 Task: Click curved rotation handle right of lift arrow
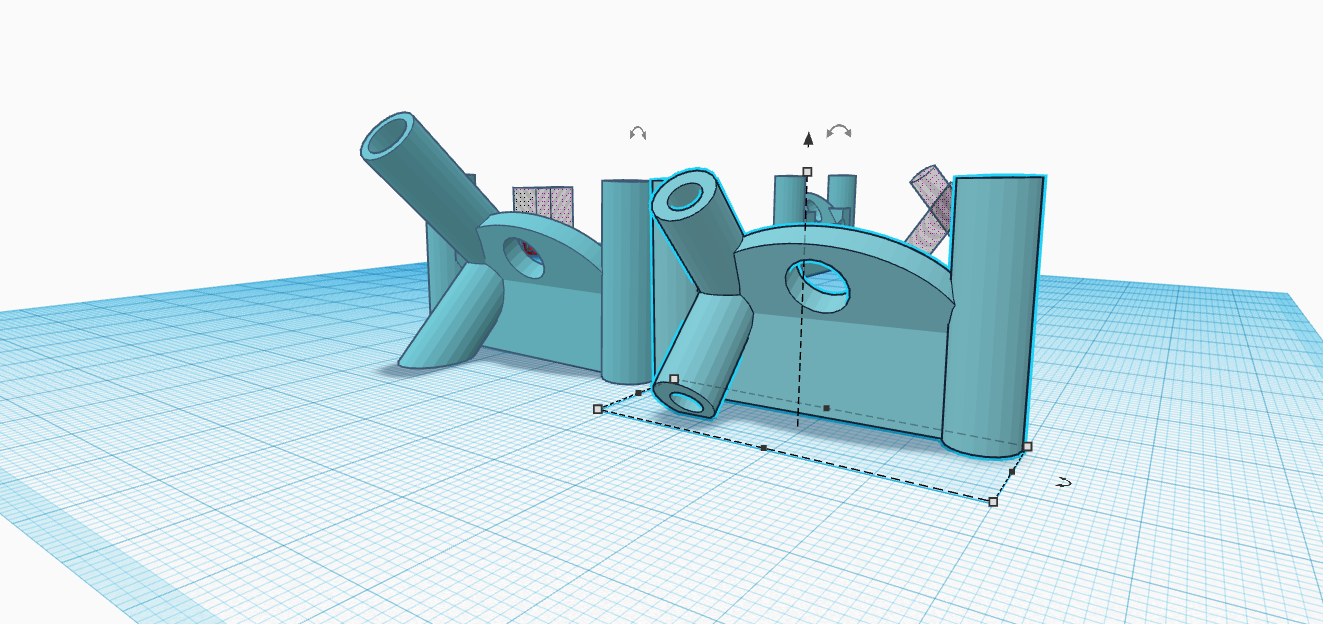[839, 131]
